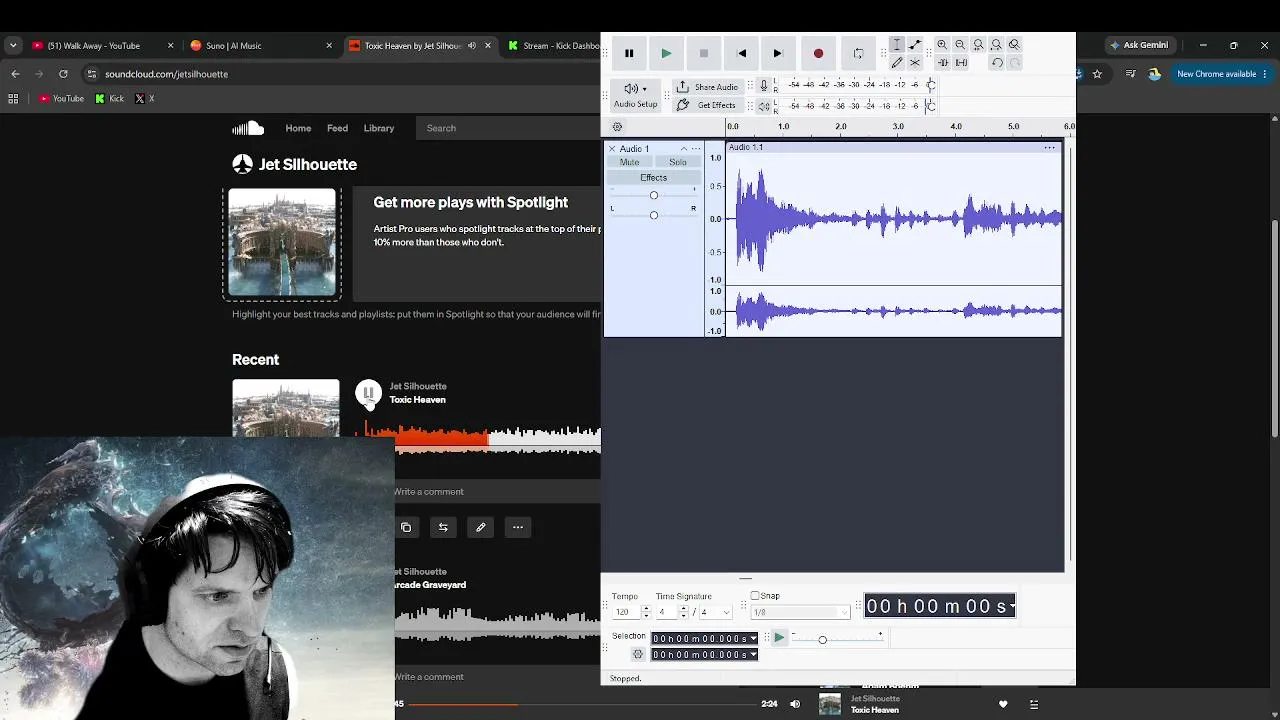This screenshot has width=1280, height=720.
Task: Switch to Stream - Kick Dashboard tab
Action: 554,46
